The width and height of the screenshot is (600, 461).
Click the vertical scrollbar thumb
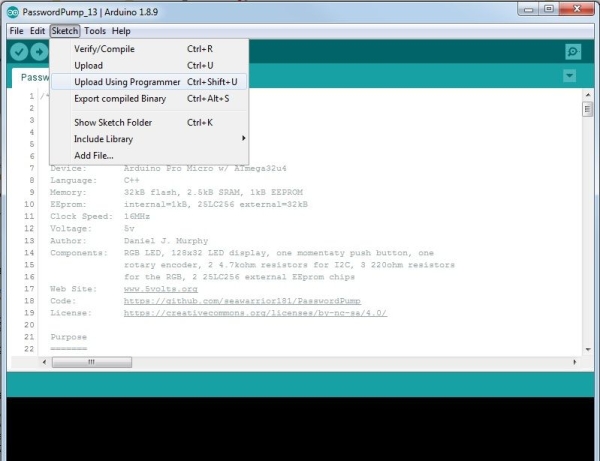[x=588, y=109]
